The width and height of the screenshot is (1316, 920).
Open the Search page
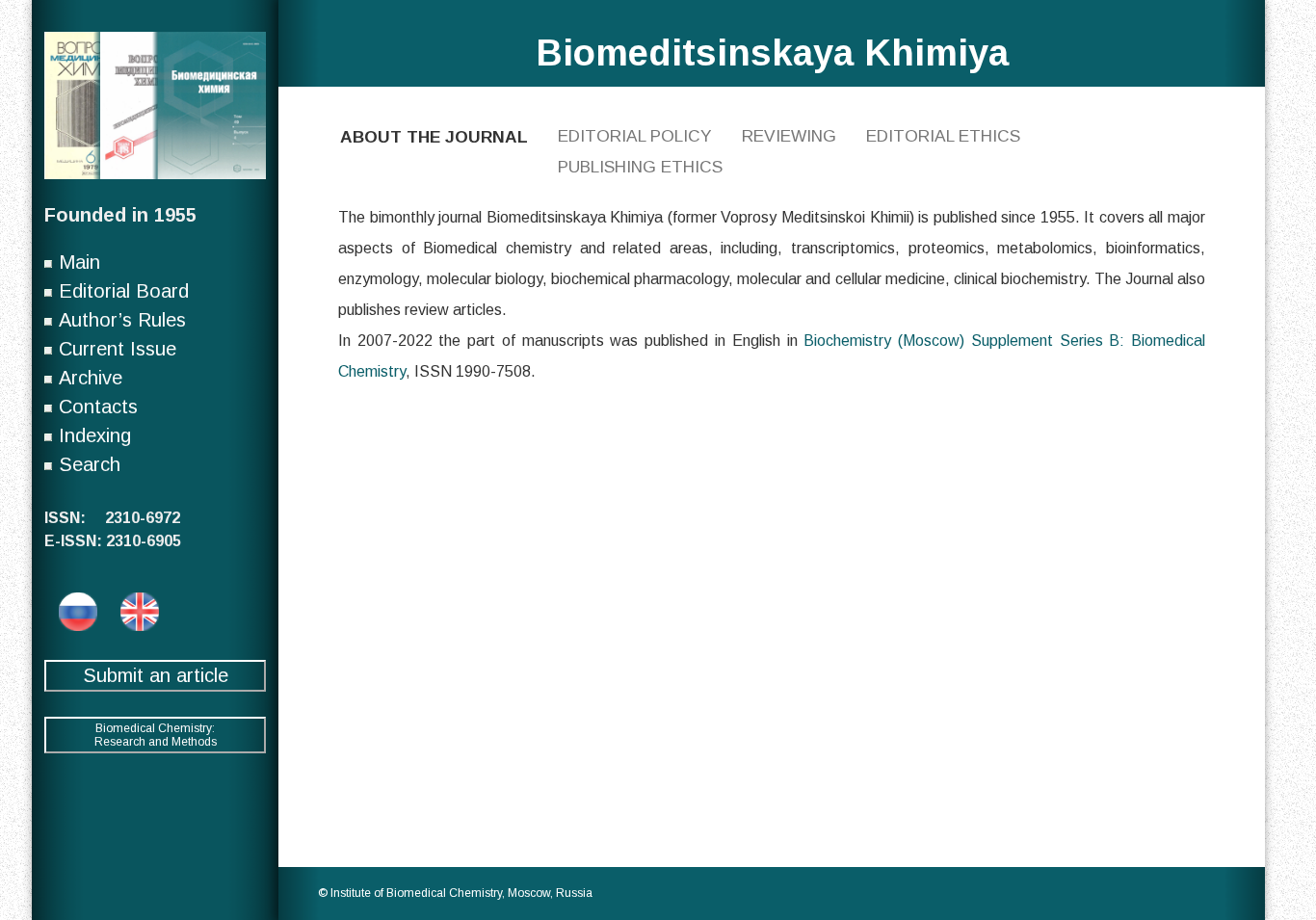(x=90, y=464)
